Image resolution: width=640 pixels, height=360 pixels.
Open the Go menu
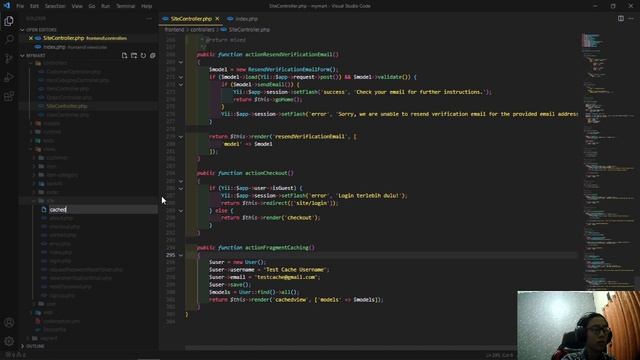tap(92, 6)
